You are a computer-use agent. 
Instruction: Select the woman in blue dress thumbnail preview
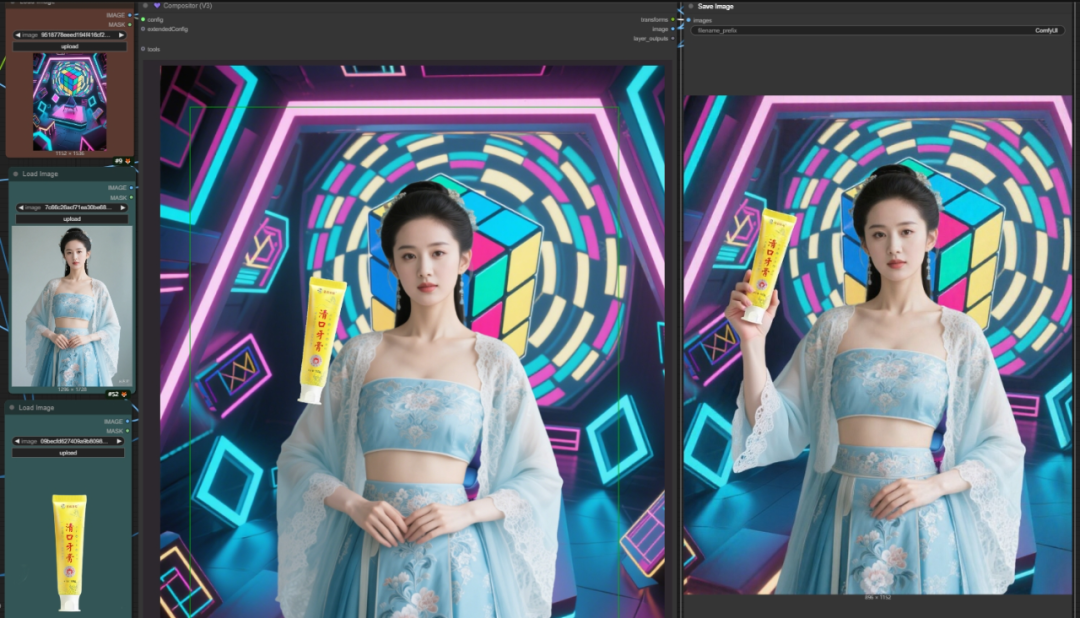(72, 307)
